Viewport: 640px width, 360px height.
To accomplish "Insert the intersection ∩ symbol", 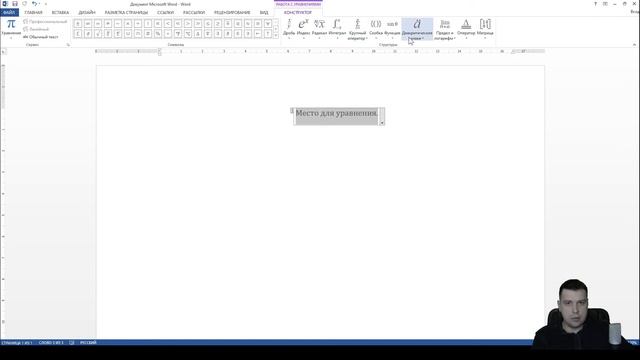I will click(138, 33).
